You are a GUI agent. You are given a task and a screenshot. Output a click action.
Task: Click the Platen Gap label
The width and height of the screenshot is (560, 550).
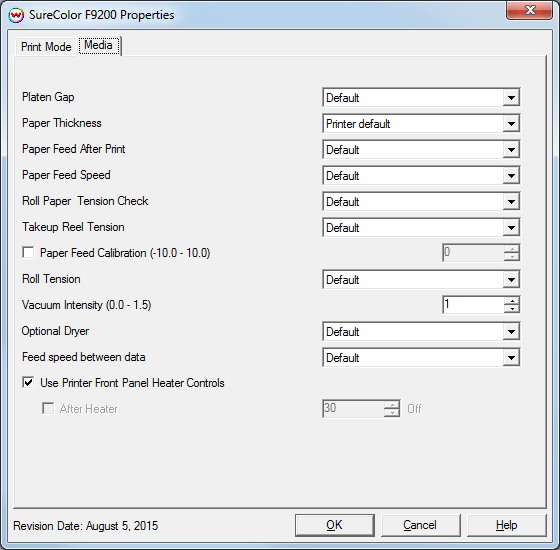pos(48,97)
